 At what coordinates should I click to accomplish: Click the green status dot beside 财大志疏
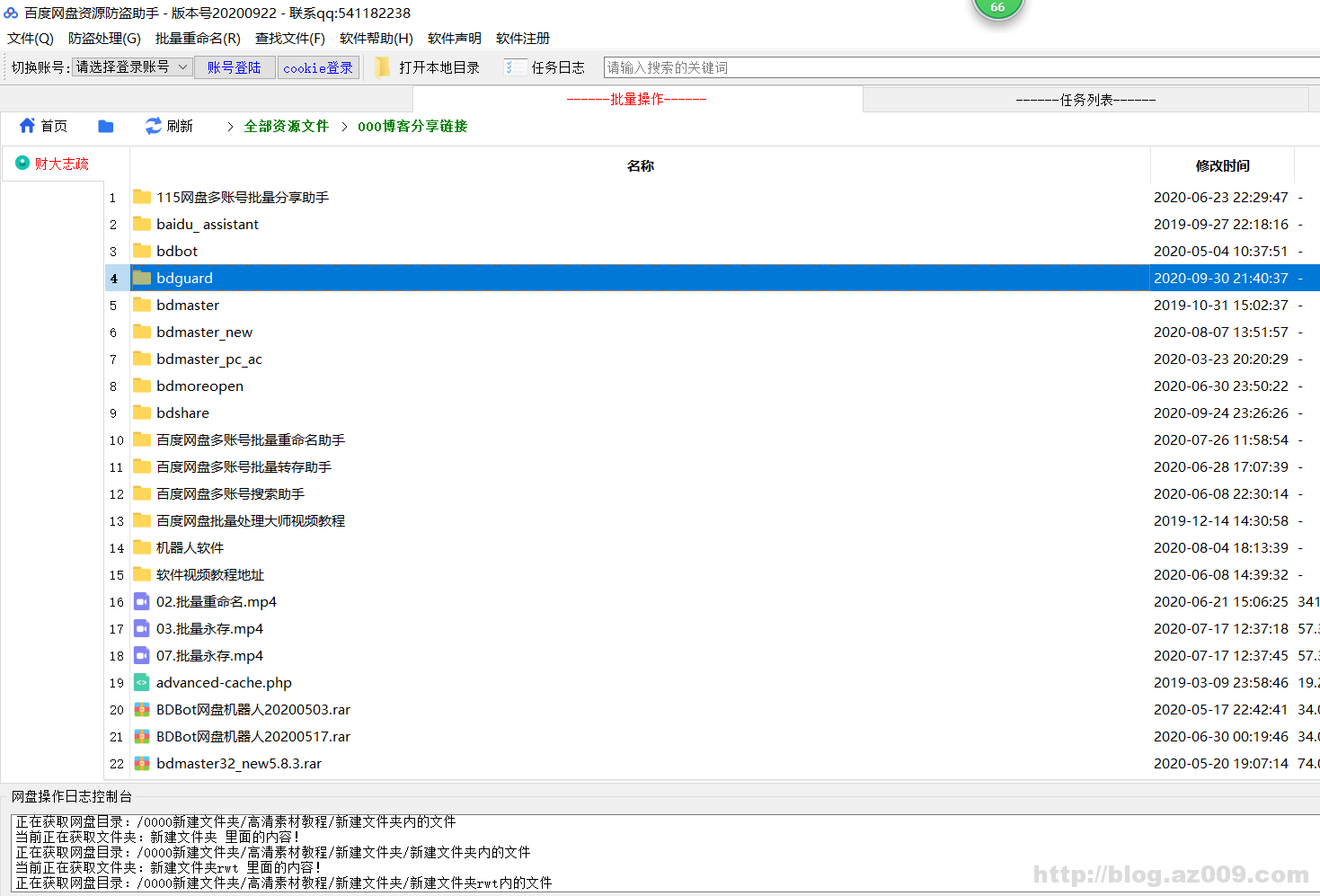point(21,164)
